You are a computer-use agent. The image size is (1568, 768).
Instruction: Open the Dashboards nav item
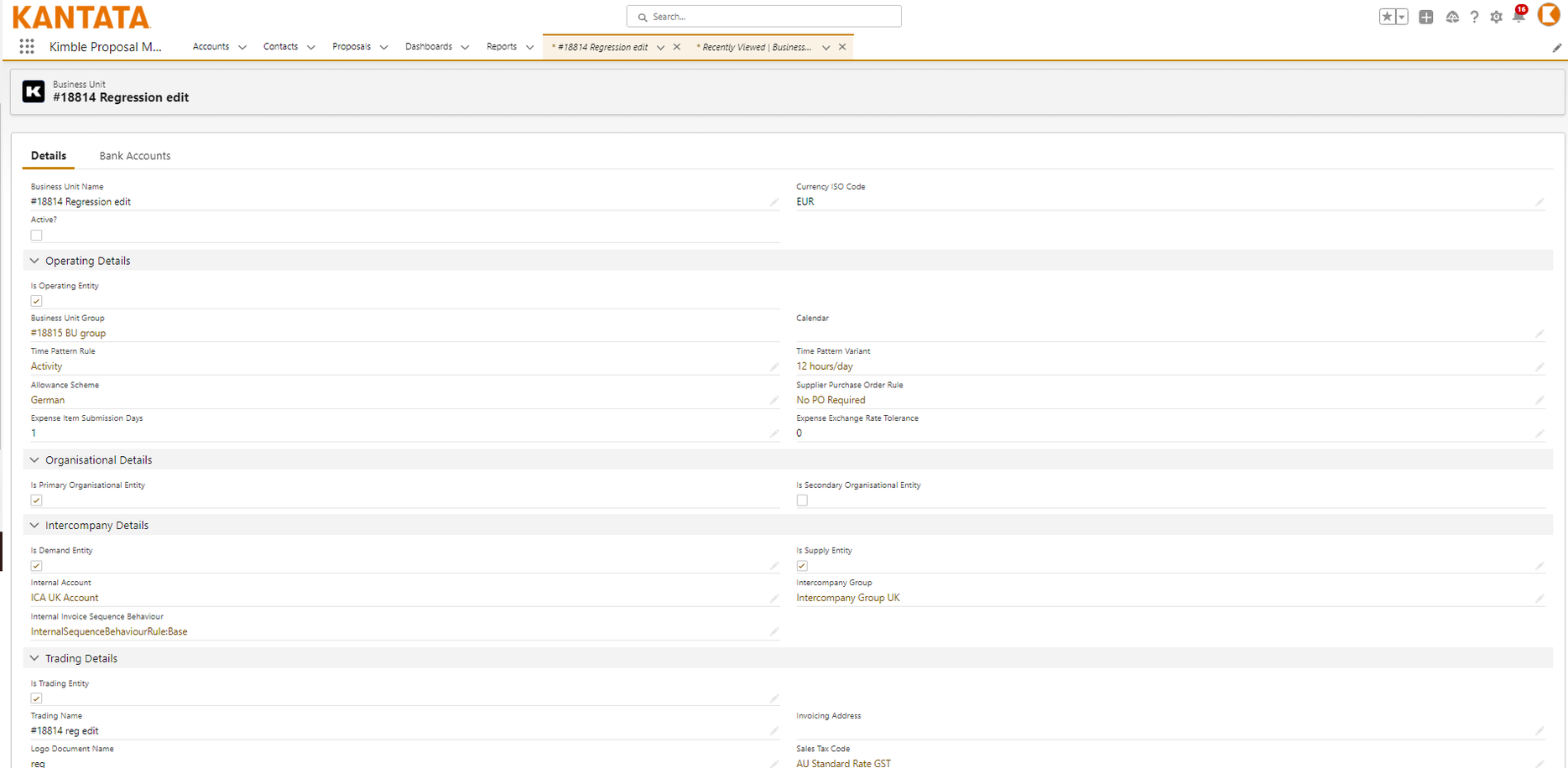click(429, 47)
